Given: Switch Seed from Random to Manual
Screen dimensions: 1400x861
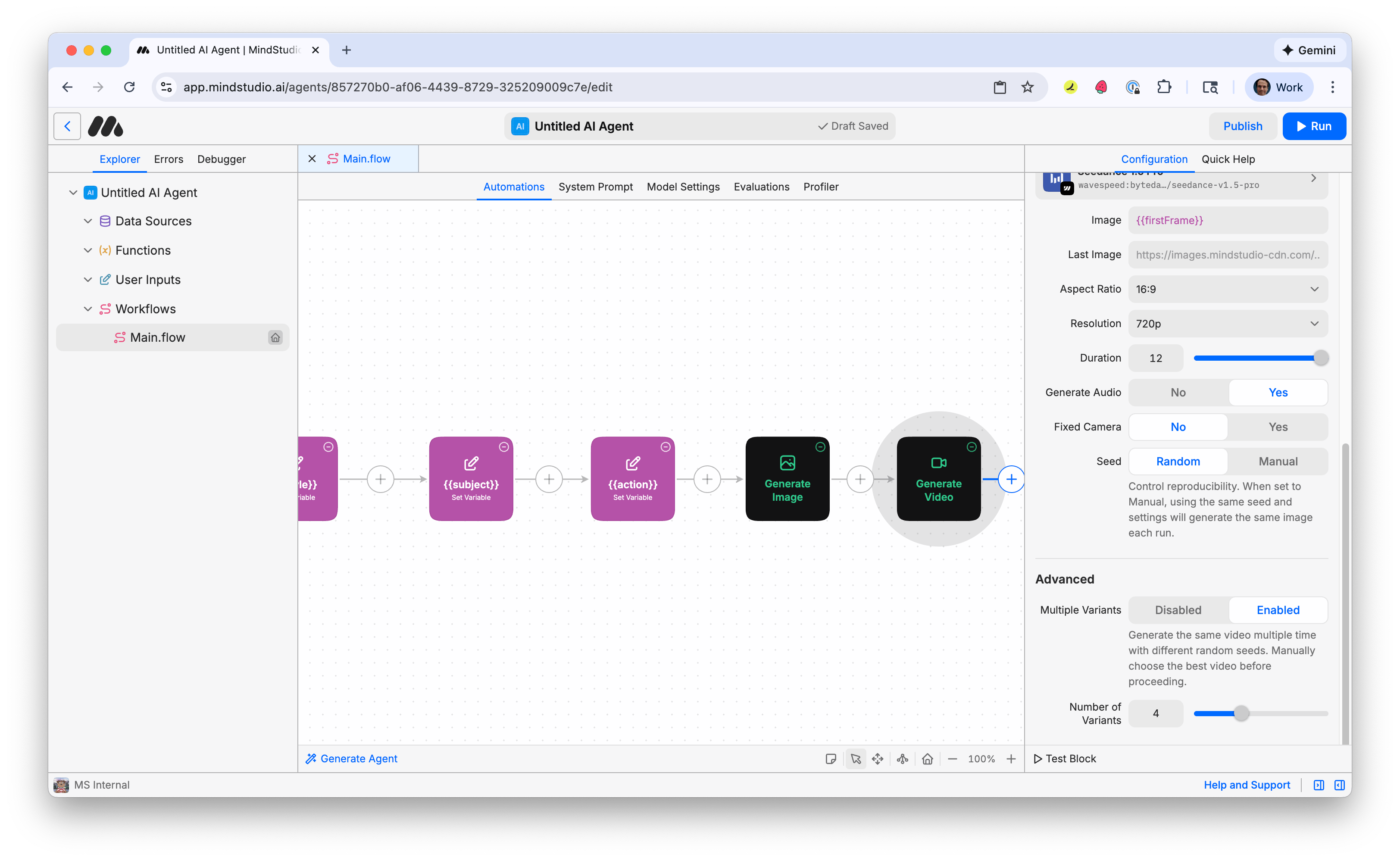Looking at the screenshot, I should point(1278,461).
